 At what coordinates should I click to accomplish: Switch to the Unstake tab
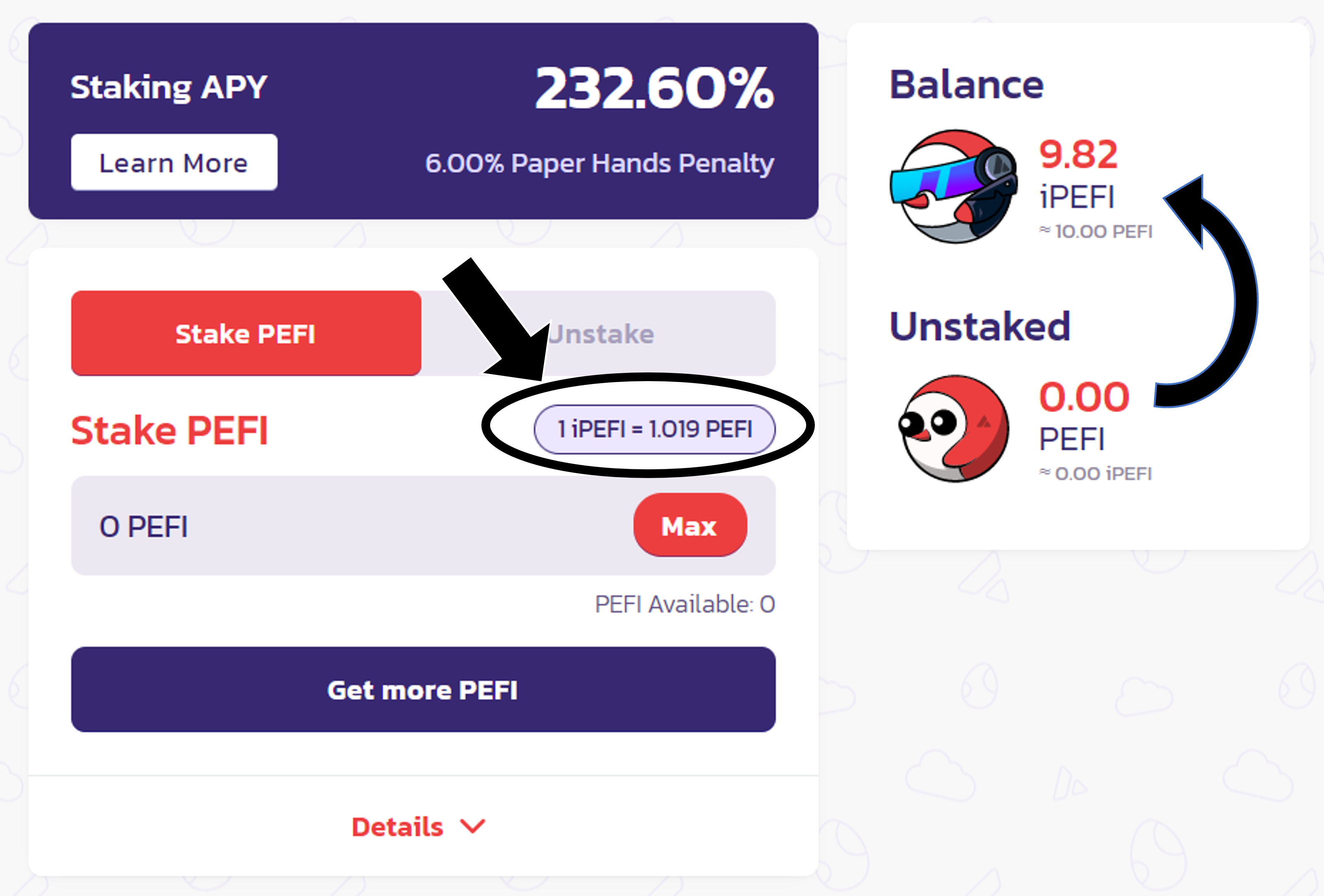click(599, 333)
